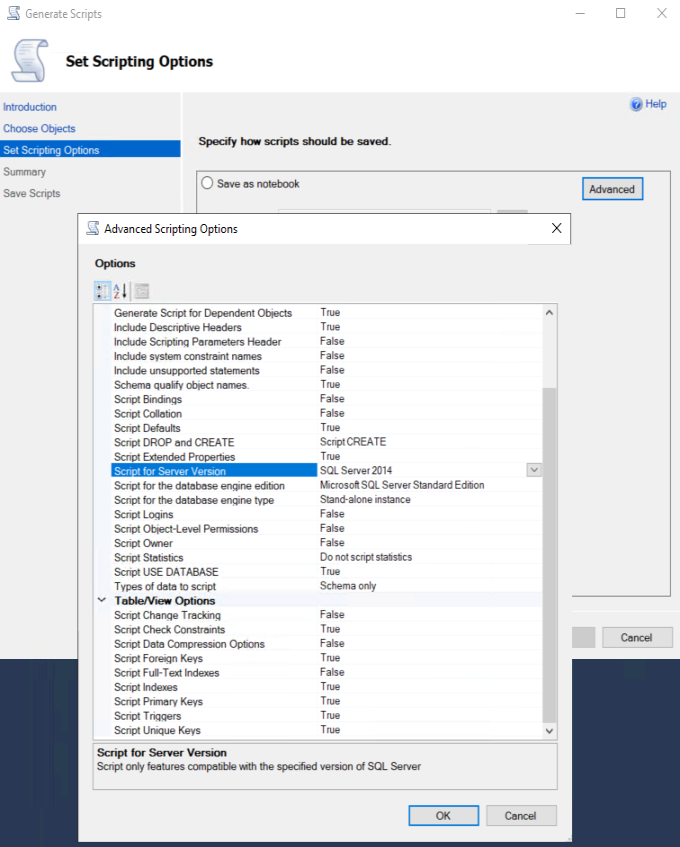Click the Categorized view icon
Screen dimensions: 680x847
coord(102,291)
